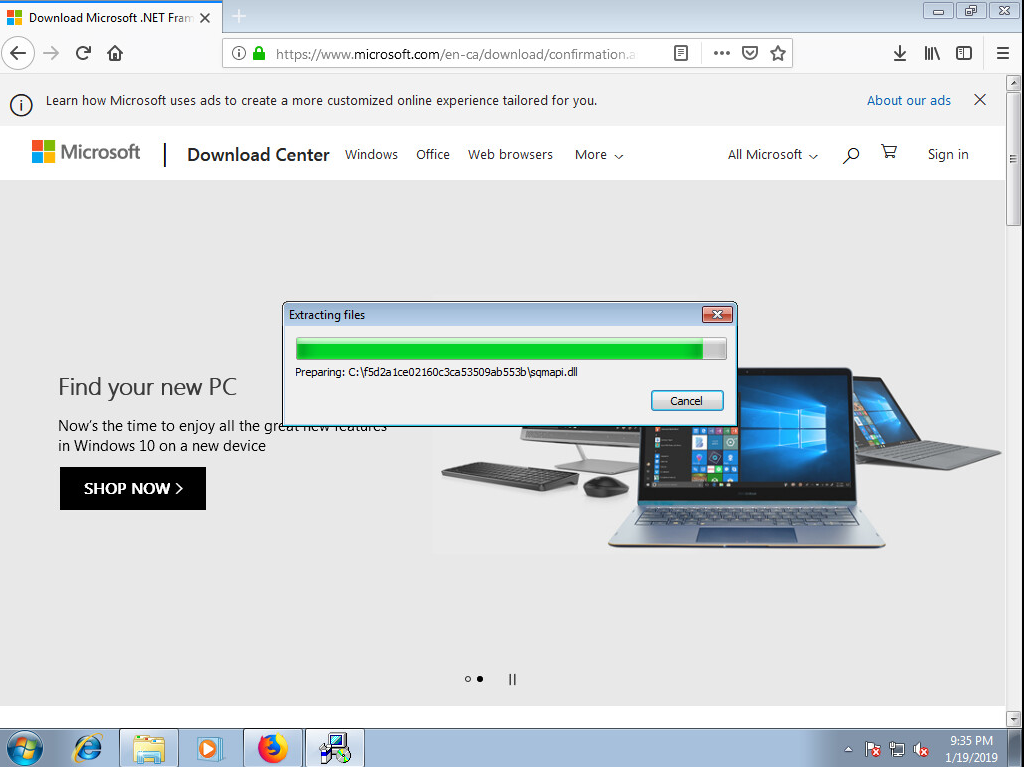The image size is (1024, 767).
Task: Open the Firefox home page
Action: coord(115,54)
